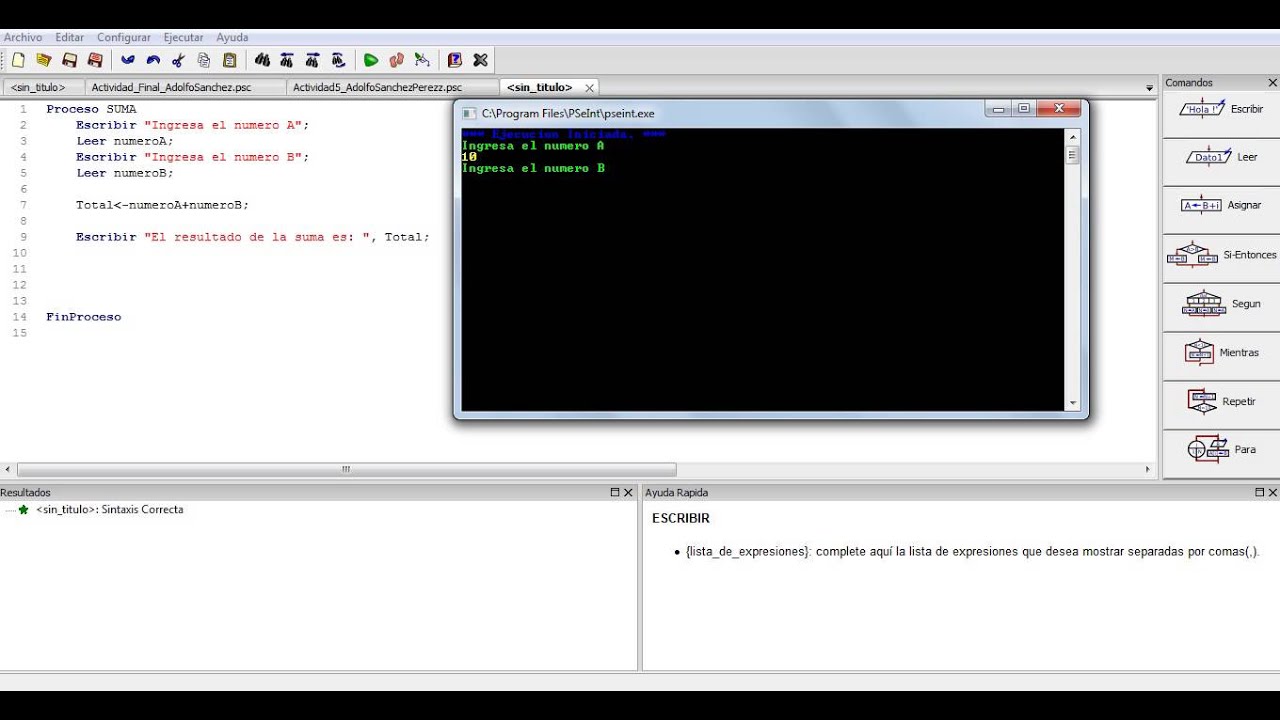This screenshot has height=720, width=1280.
Task: Redo the last edit
Action: point(153,60)
